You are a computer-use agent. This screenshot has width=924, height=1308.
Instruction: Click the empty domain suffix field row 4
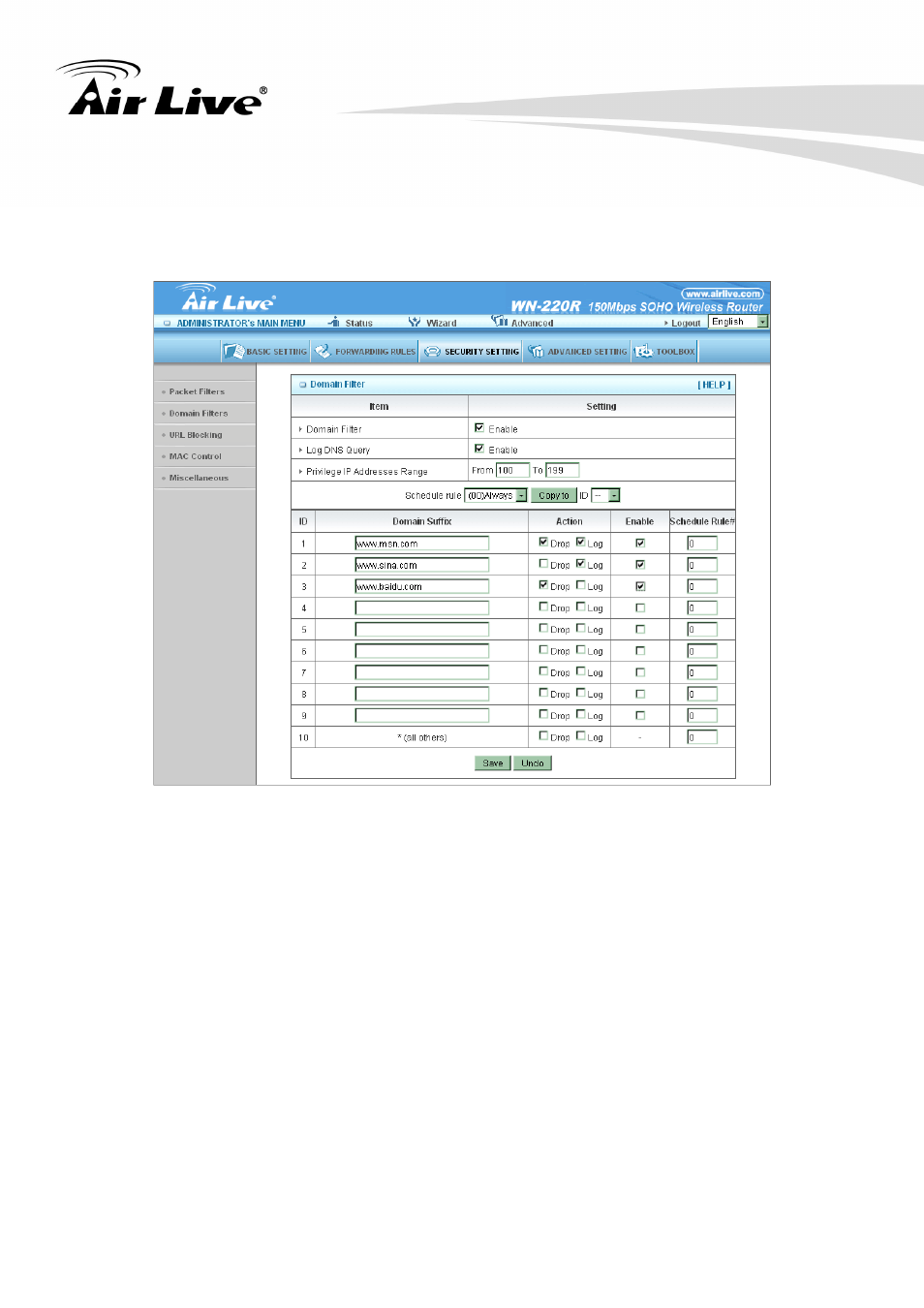[x=421, y=607]
